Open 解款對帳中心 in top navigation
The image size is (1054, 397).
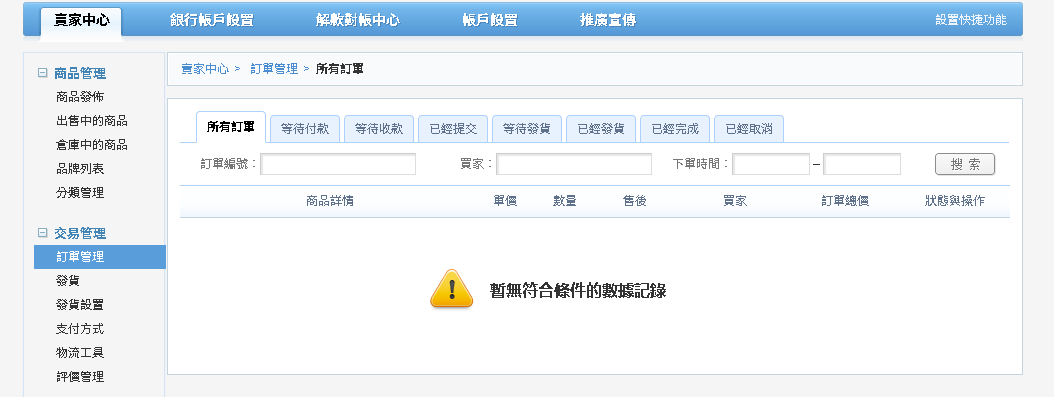click(358, 20)
